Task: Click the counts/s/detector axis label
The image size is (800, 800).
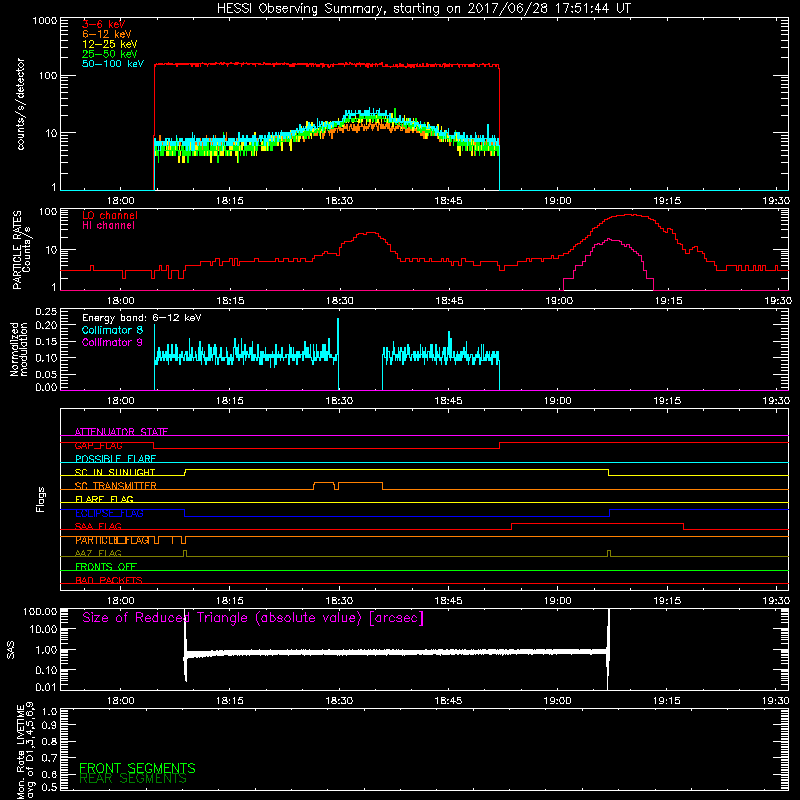Action: 21,104
